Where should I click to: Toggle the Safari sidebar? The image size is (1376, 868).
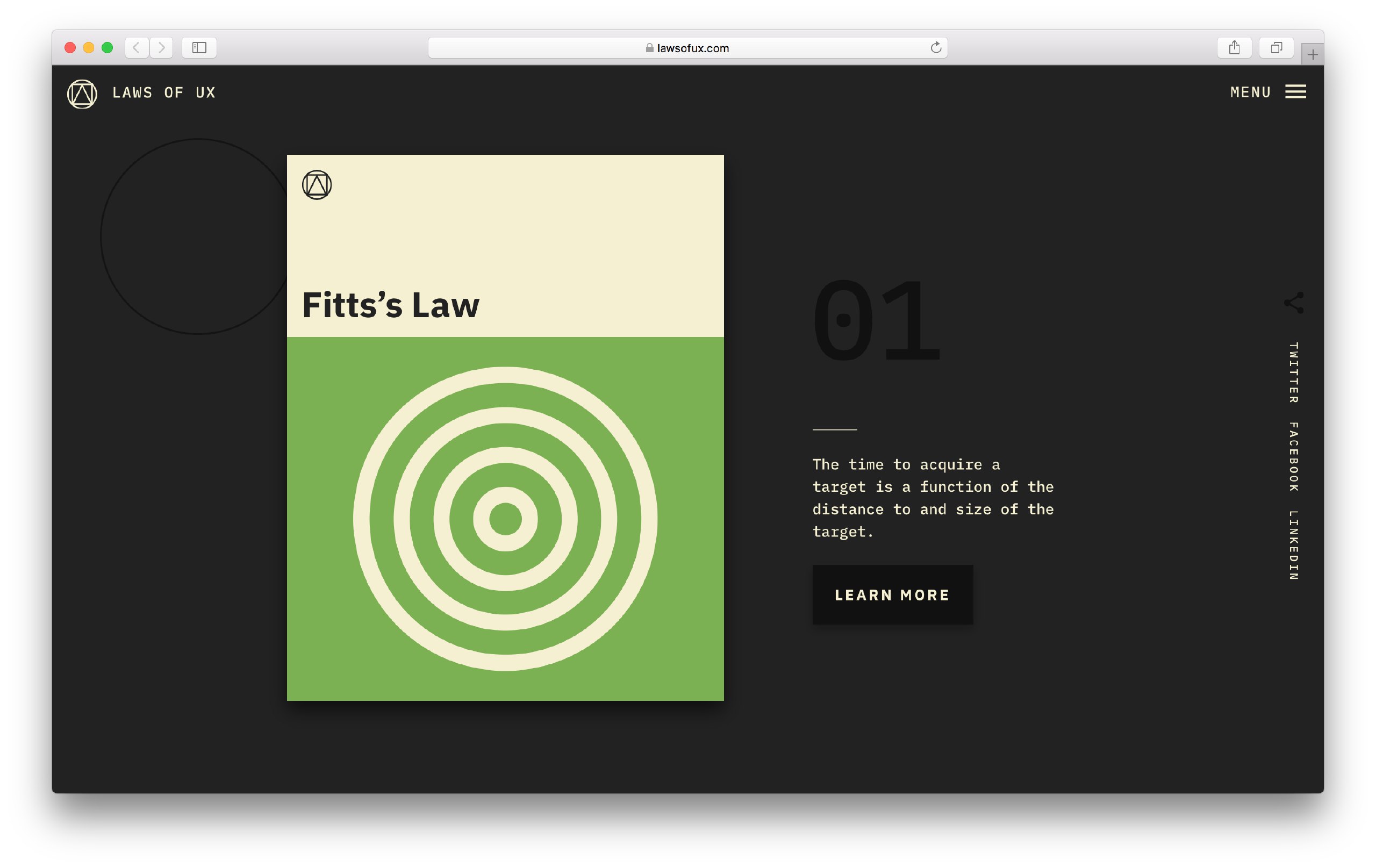(199, 47)
